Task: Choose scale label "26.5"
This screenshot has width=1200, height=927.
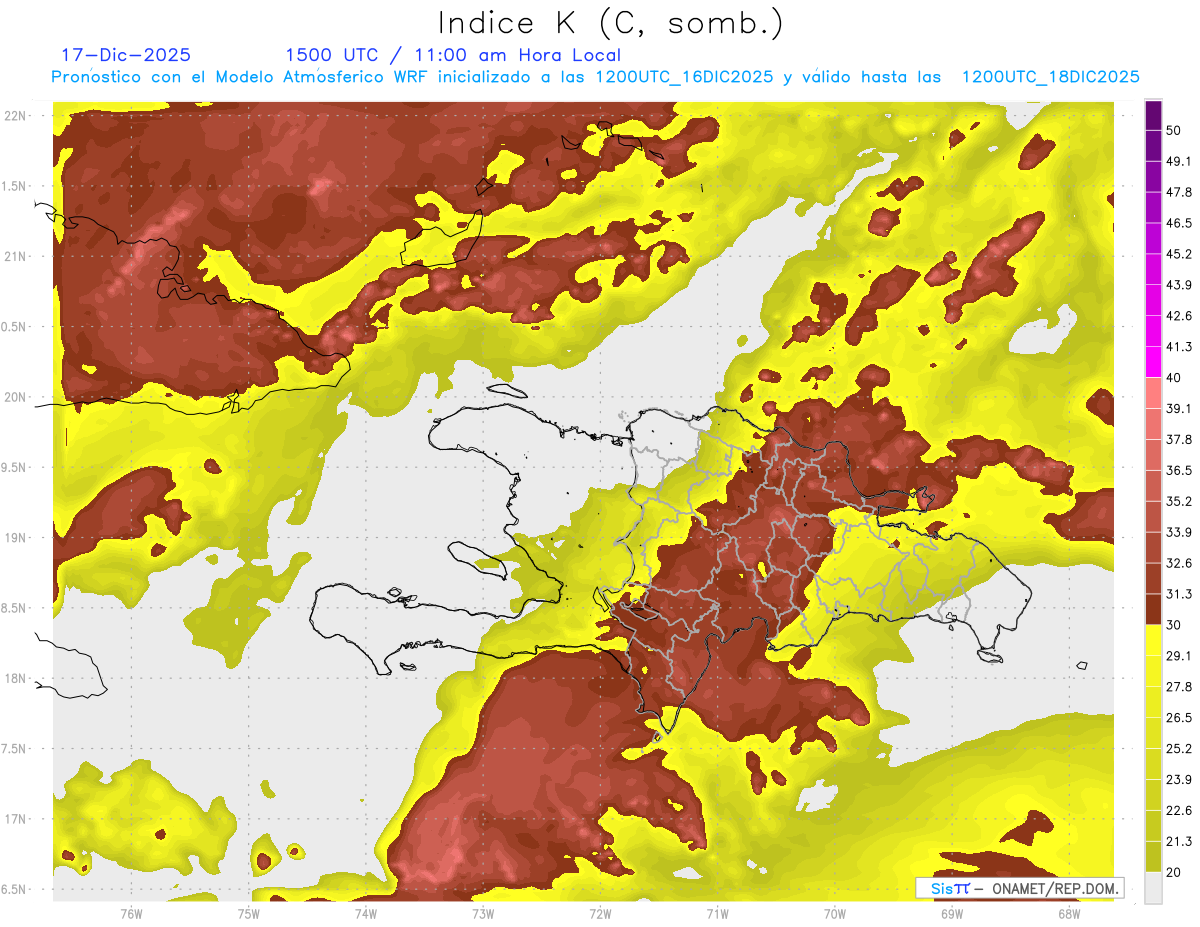Action: 1178,718
